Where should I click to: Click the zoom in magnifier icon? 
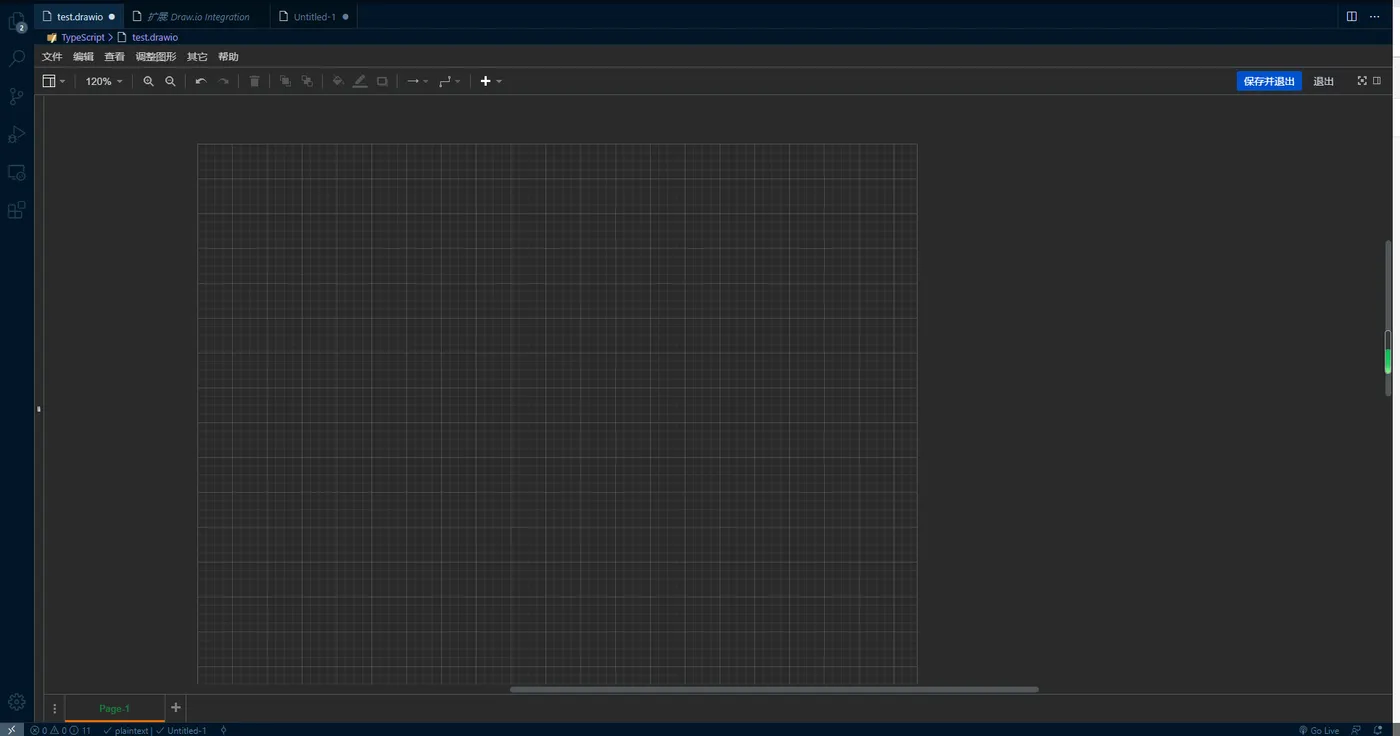pos(148,81)
